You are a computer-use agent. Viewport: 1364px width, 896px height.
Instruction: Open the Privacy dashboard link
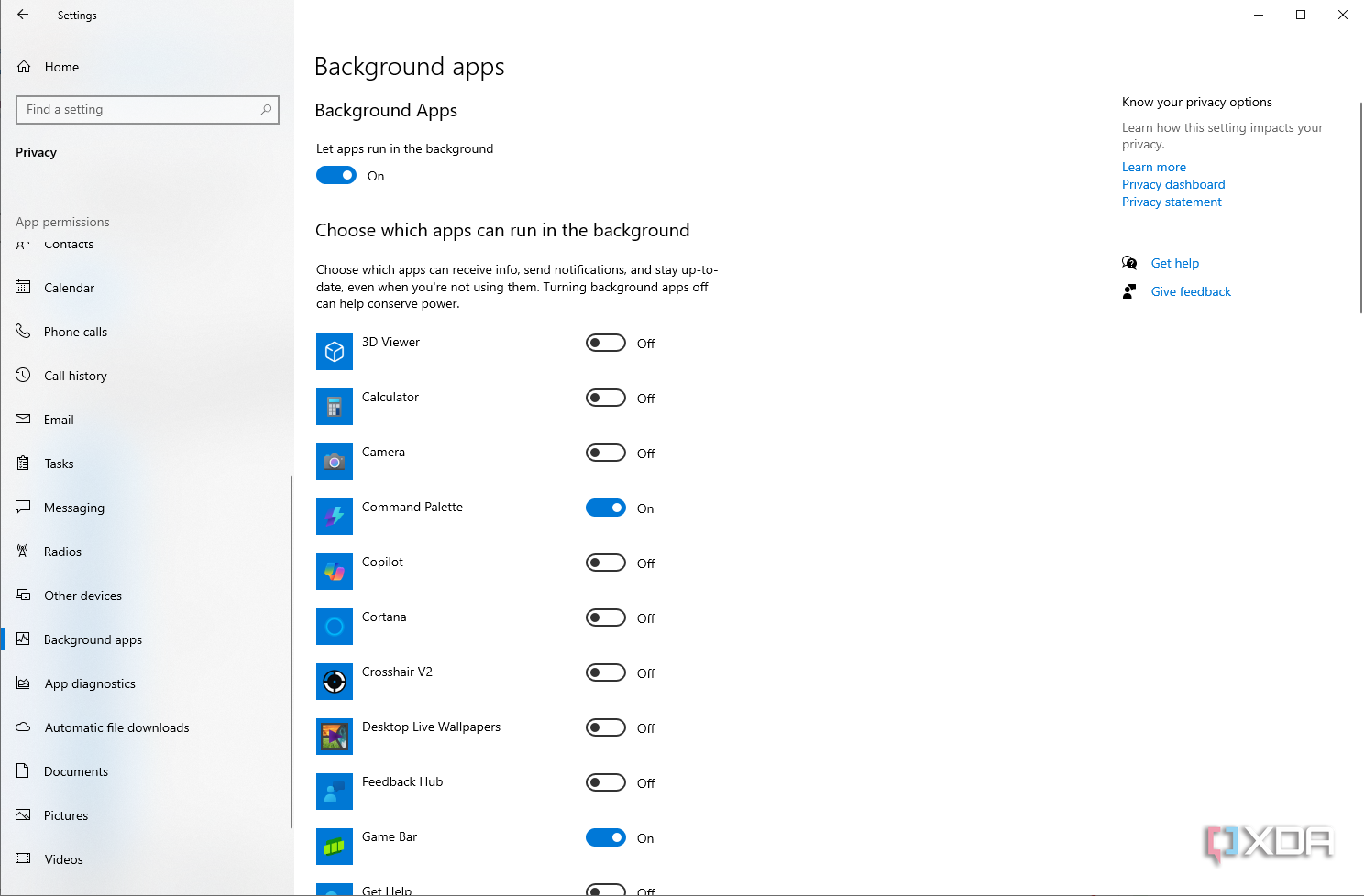coord(1173,184)
